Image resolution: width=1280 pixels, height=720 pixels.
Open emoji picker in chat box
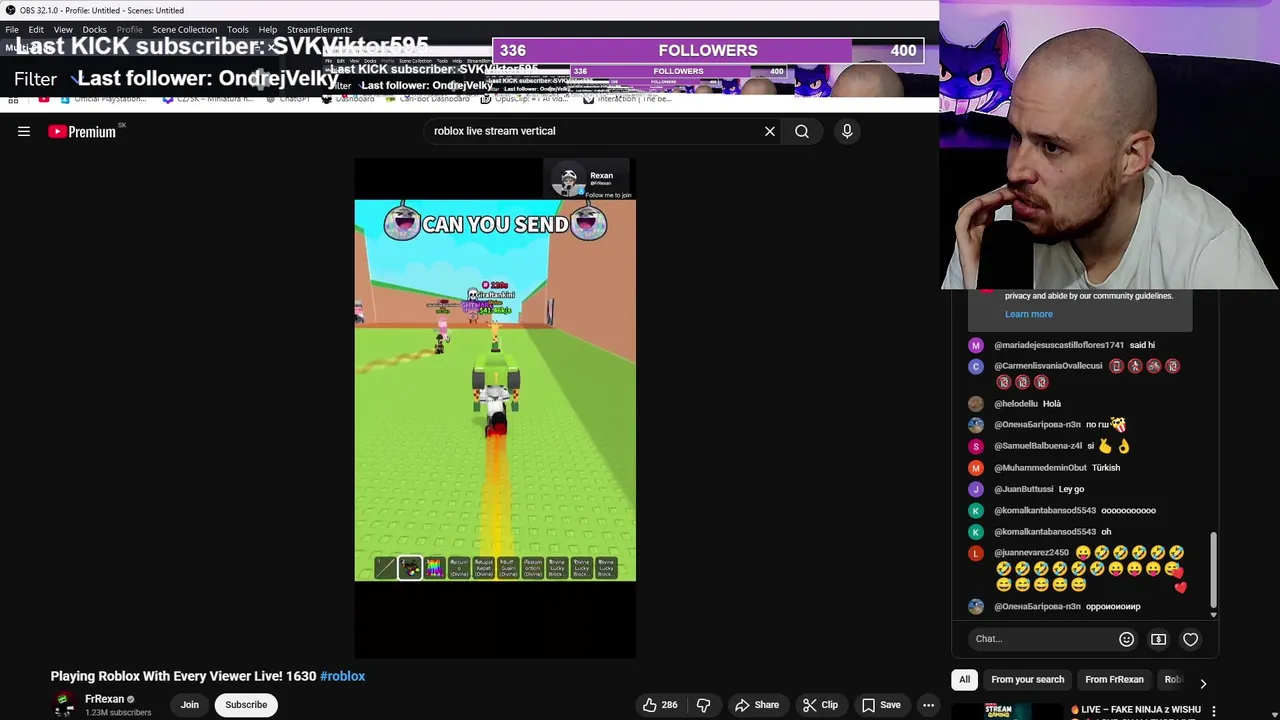(1126, 639)
